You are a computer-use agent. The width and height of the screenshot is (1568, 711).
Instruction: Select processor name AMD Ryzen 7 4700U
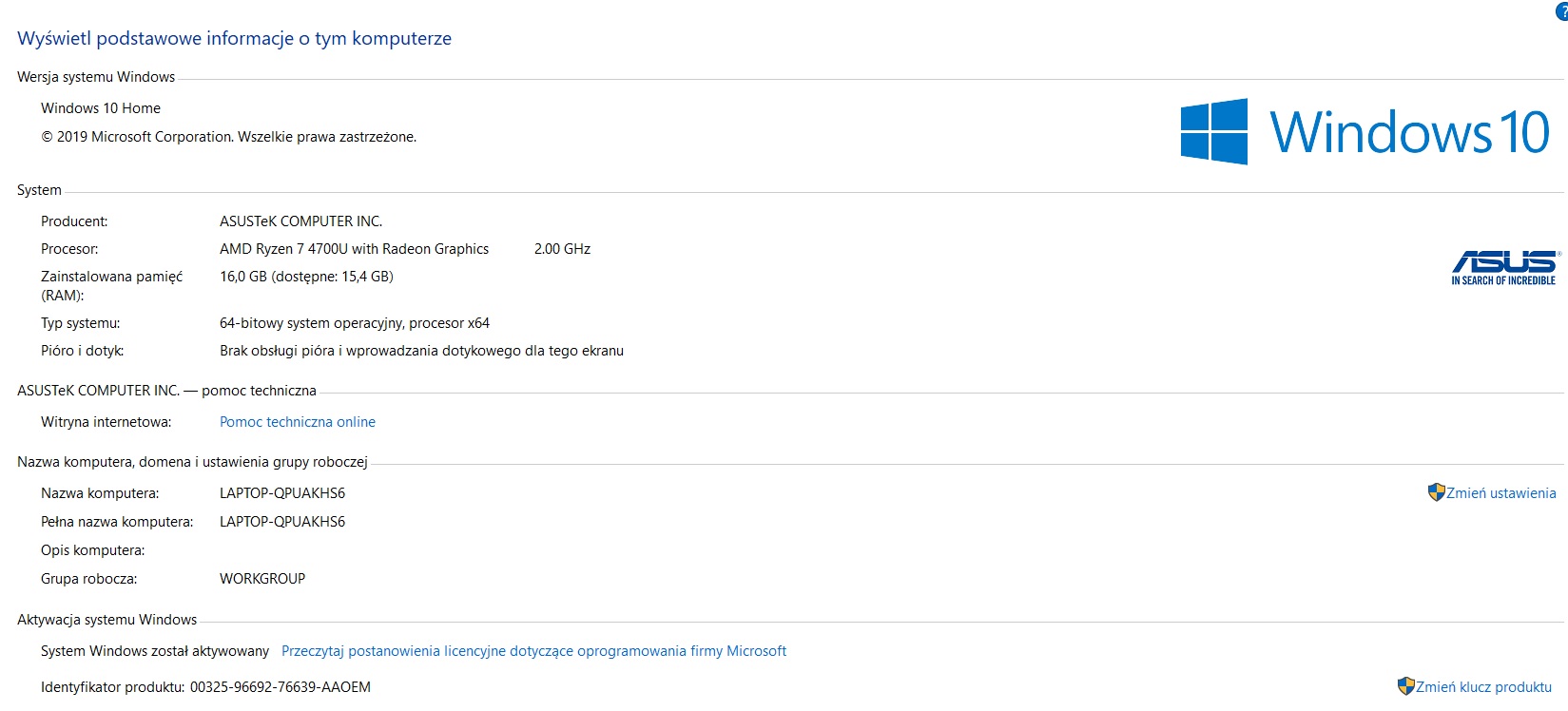tap(354, 249)
